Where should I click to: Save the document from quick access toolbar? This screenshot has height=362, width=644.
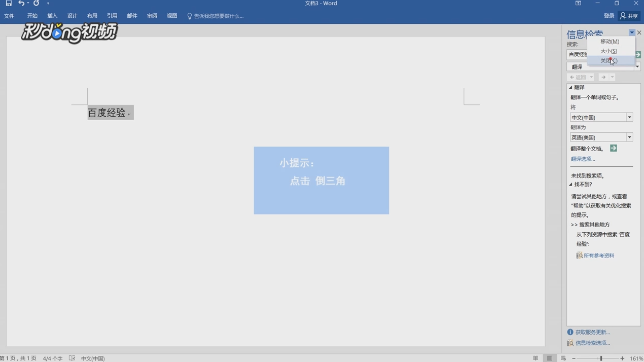click(x=9, y=3)
